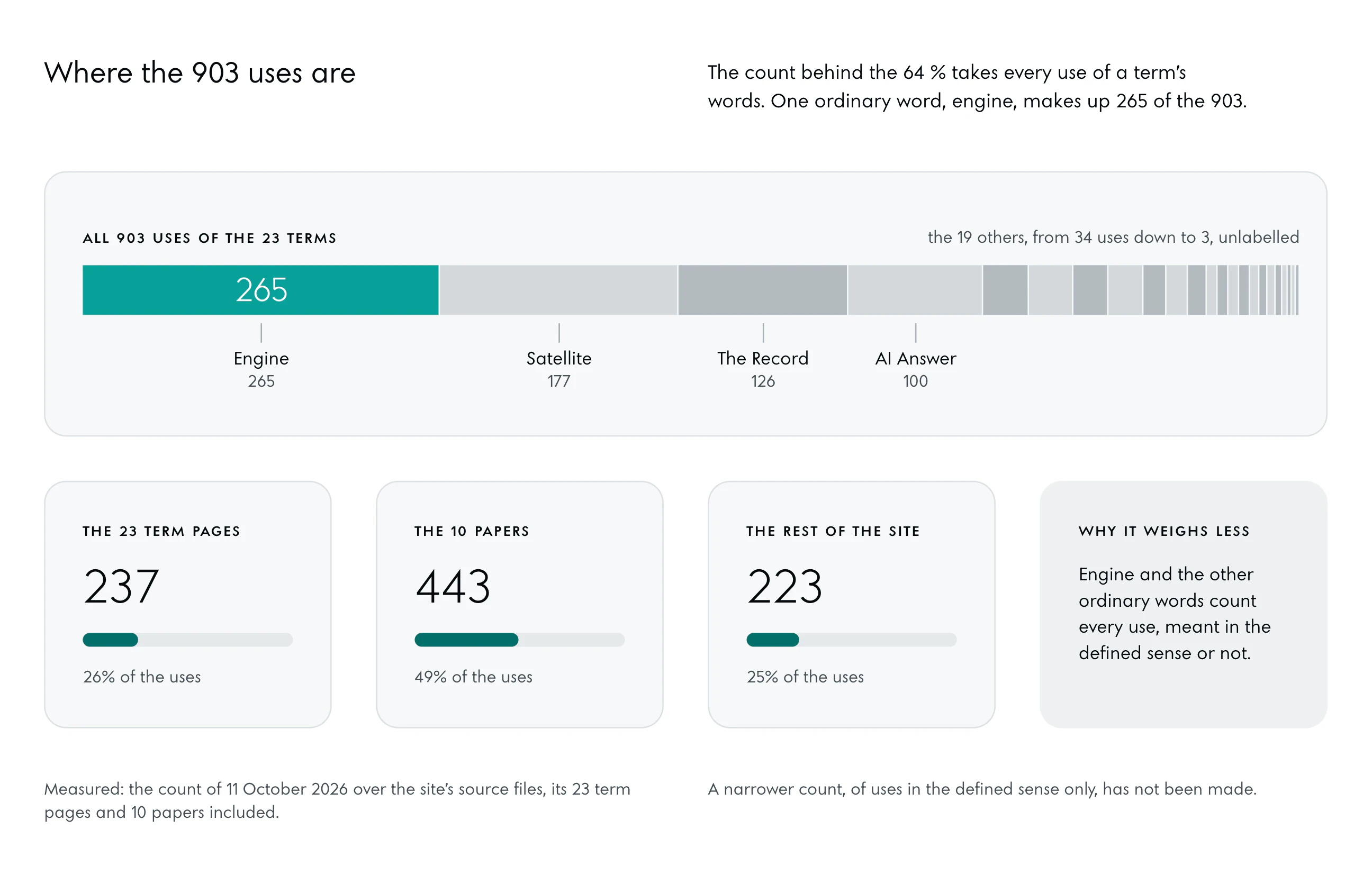
Task: Click 'WHY IT WEIGHS LESS' heading
Action: point(1164,531)
